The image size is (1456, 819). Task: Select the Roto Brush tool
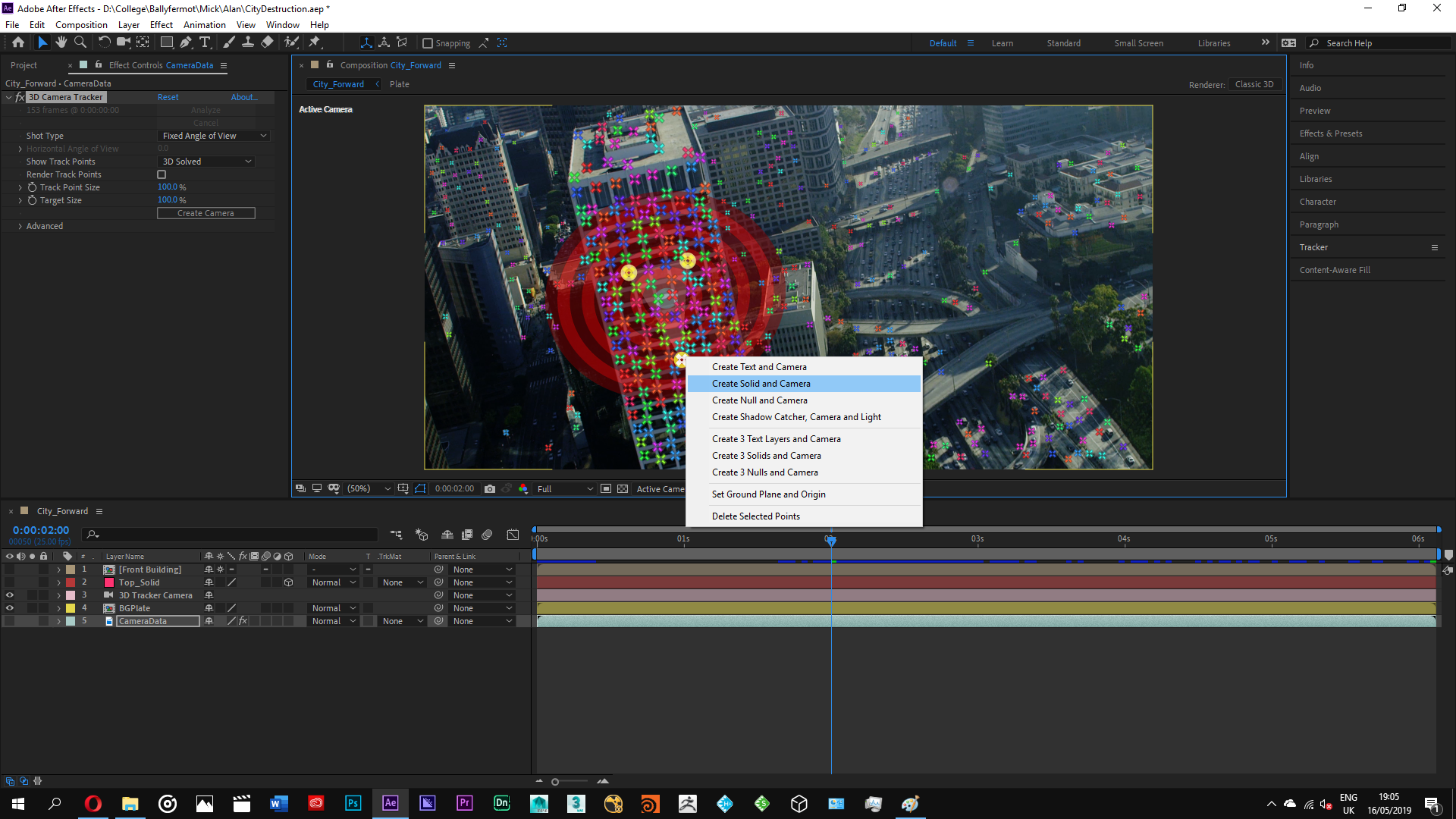click(291, 42)
